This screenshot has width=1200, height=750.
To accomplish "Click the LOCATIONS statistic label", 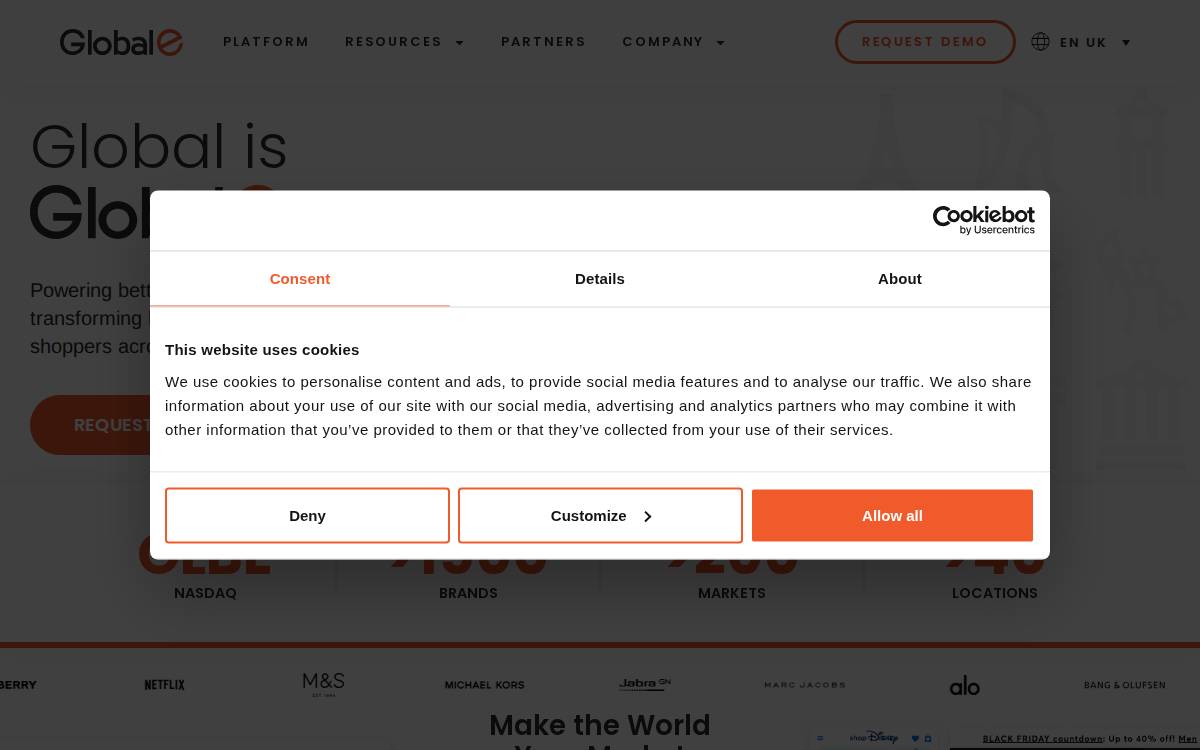I will pyautogui.click(x=995, y=593).
